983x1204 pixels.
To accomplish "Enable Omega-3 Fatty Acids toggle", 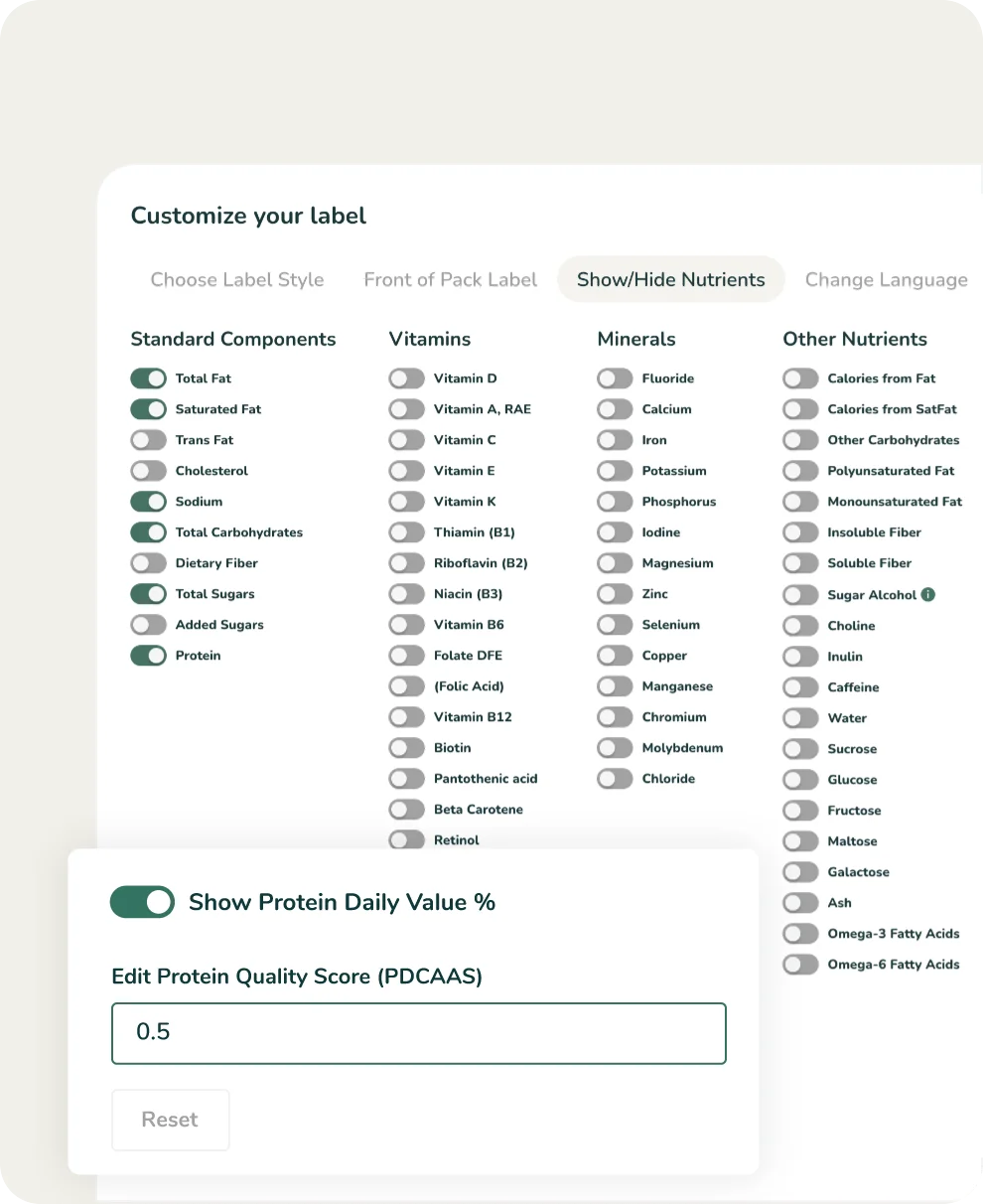I will point(800,934).
